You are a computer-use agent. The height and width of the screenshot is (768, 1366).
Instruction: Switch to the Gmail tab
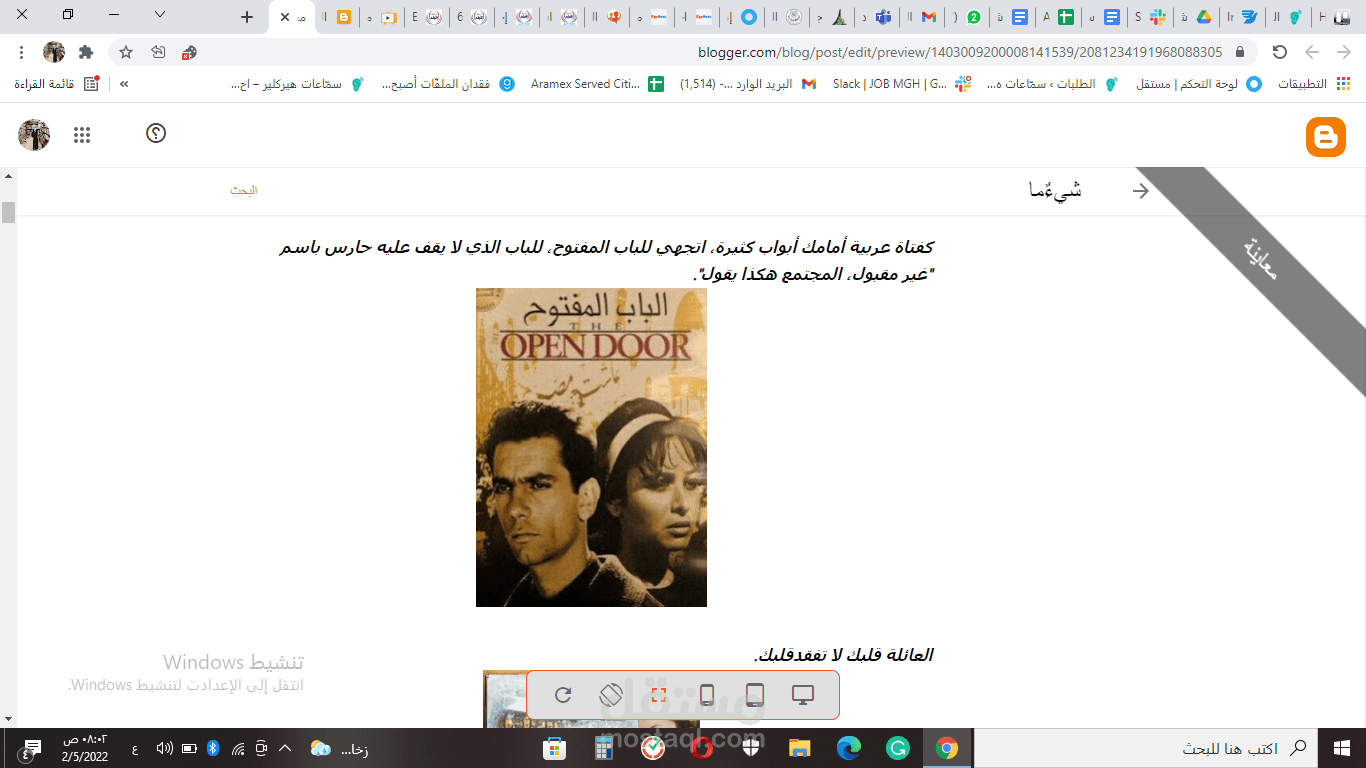(x=928, y=17)
